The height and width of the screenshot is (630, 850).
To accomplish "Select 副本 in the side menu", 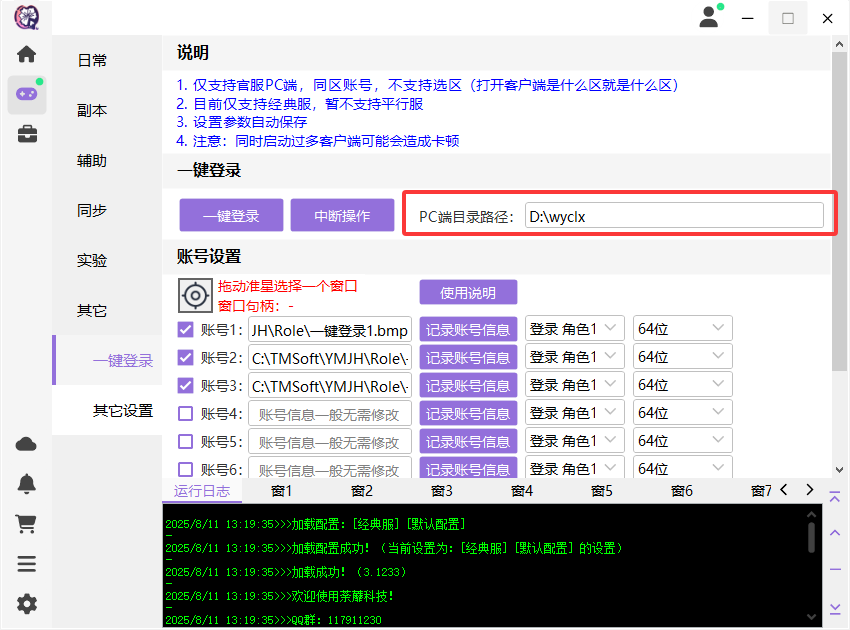I will click(x=92, y=110).
